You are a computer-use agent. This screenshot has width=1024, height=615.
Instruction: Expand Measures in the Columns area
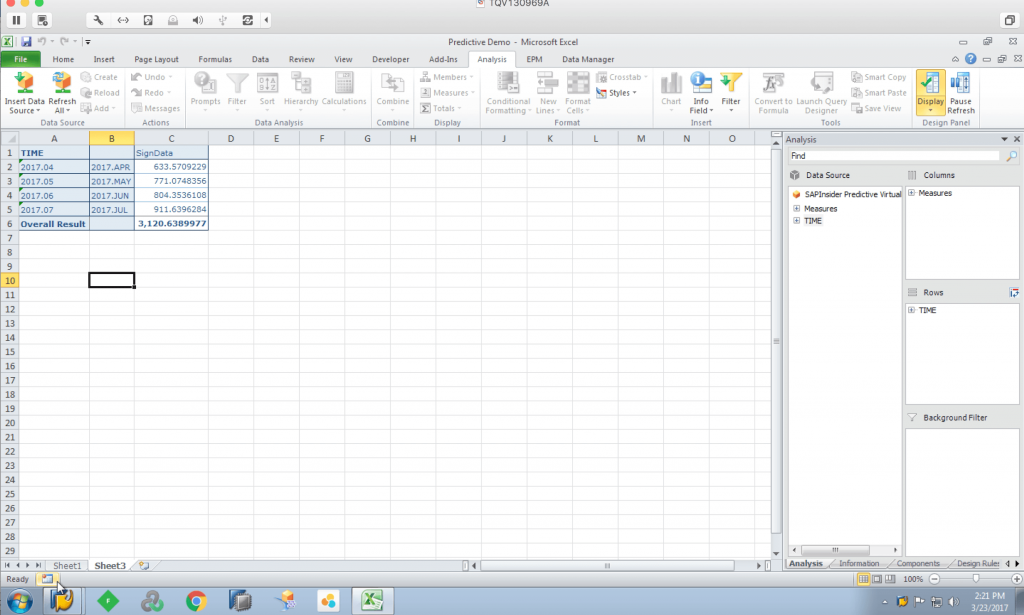912,193
